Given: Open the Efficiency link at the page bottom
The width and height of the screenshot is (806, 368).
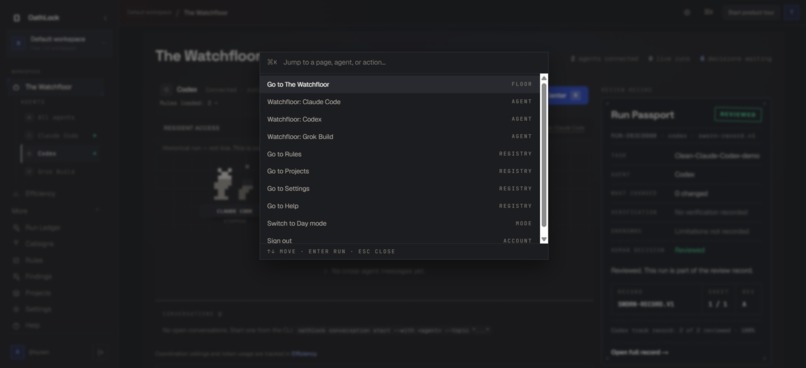Looking at the screenshot, I should tap(304, 354).
